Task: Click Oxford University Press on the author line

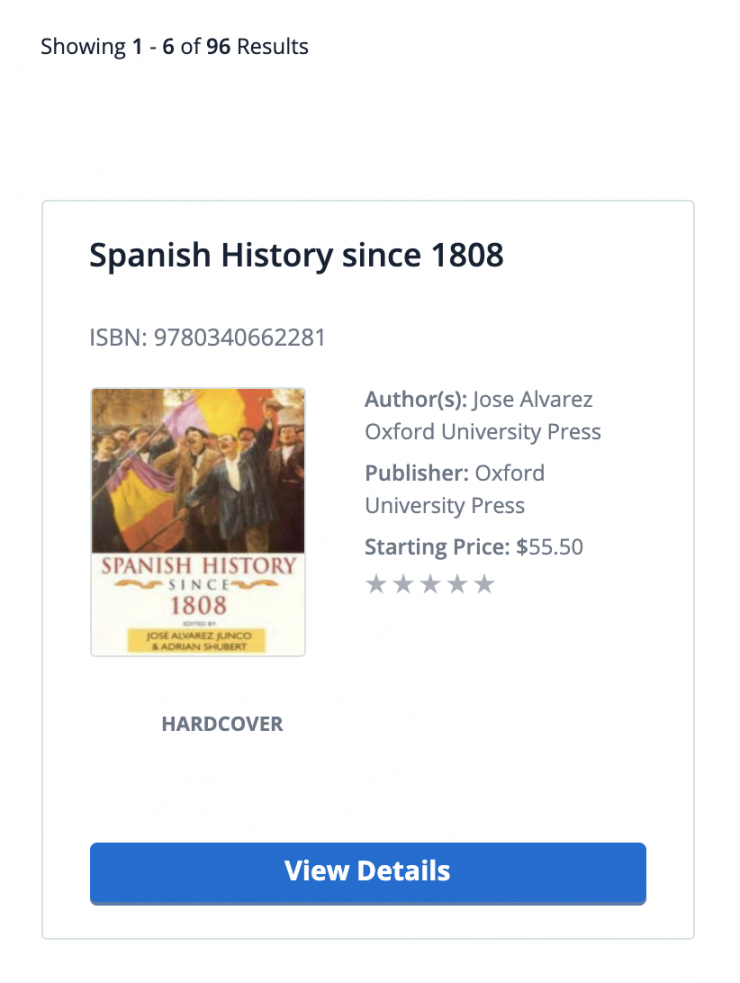Action: coord(483,432)
